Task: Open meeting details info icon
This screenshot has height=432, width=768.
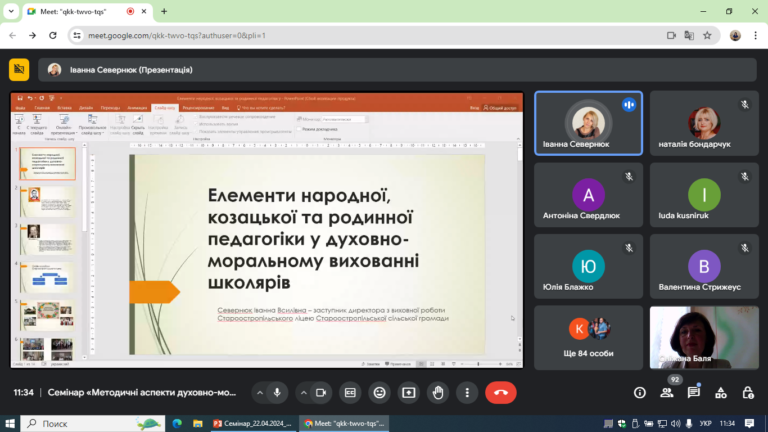Action: tap(640, 393)
